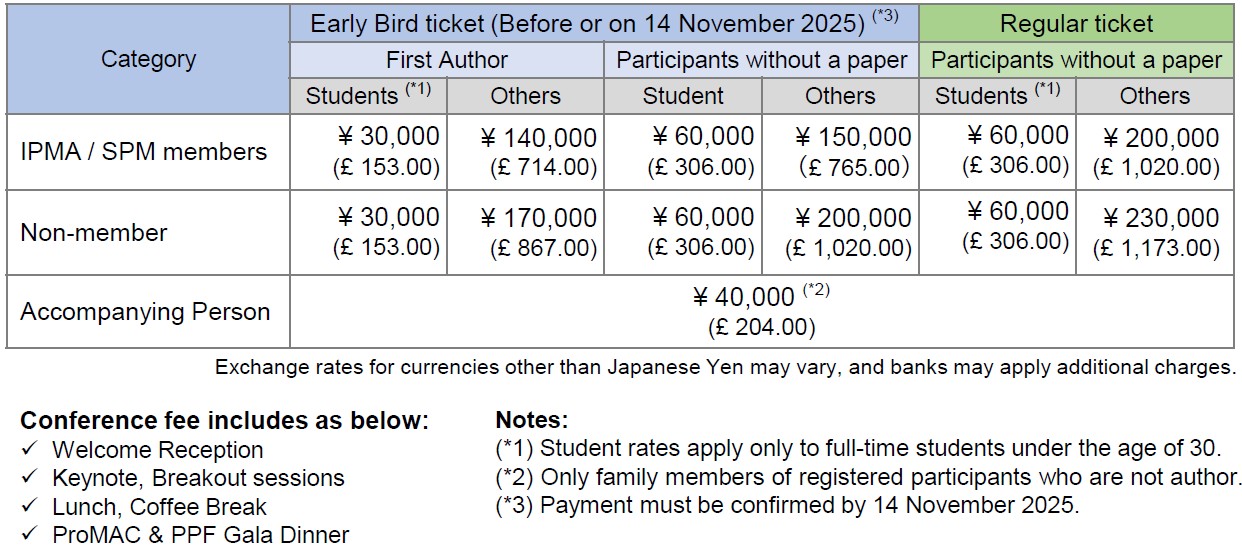Click the checkmark beside Welcome Reception
1242x551 pixels.
(x=29, y=450)
